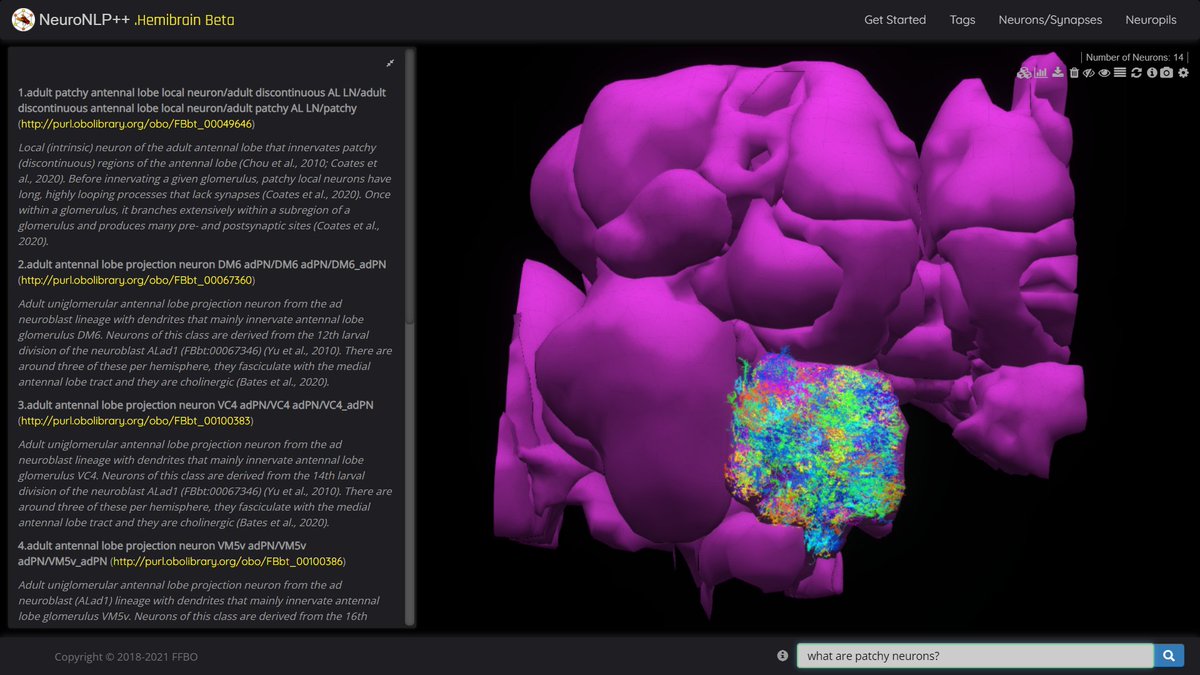Viewport: 1200px width, 675px height.
Task: Click the 'Number of Neurons: 14' label
Action: [1134, 57]
